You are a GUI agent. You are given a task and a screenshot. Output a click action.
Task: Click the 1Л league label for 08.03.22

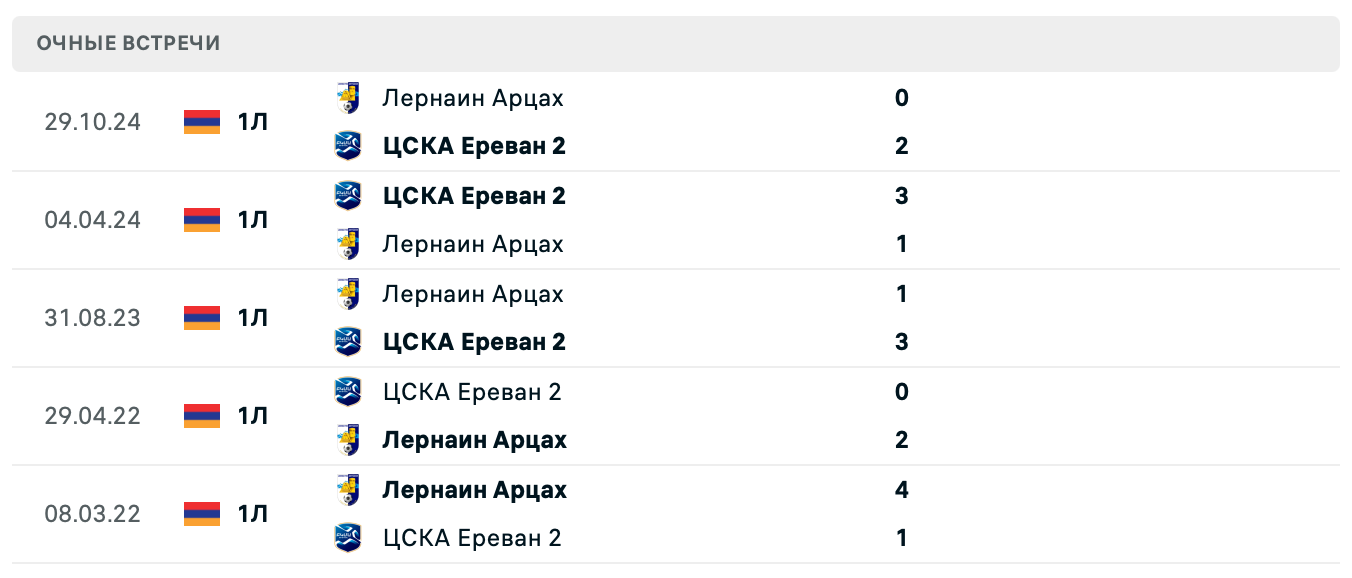tap(253, 514)
